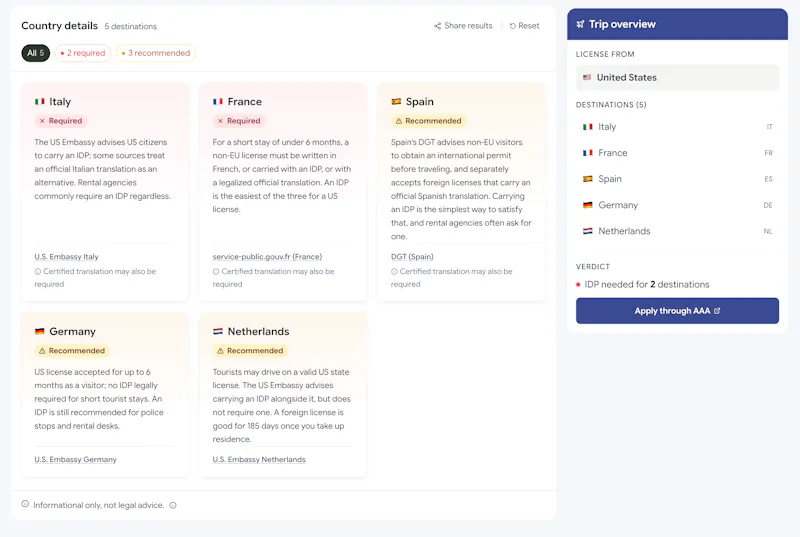Click the warning icon in Germany's Recommended badge
The image size is (800, 537).
42,351
